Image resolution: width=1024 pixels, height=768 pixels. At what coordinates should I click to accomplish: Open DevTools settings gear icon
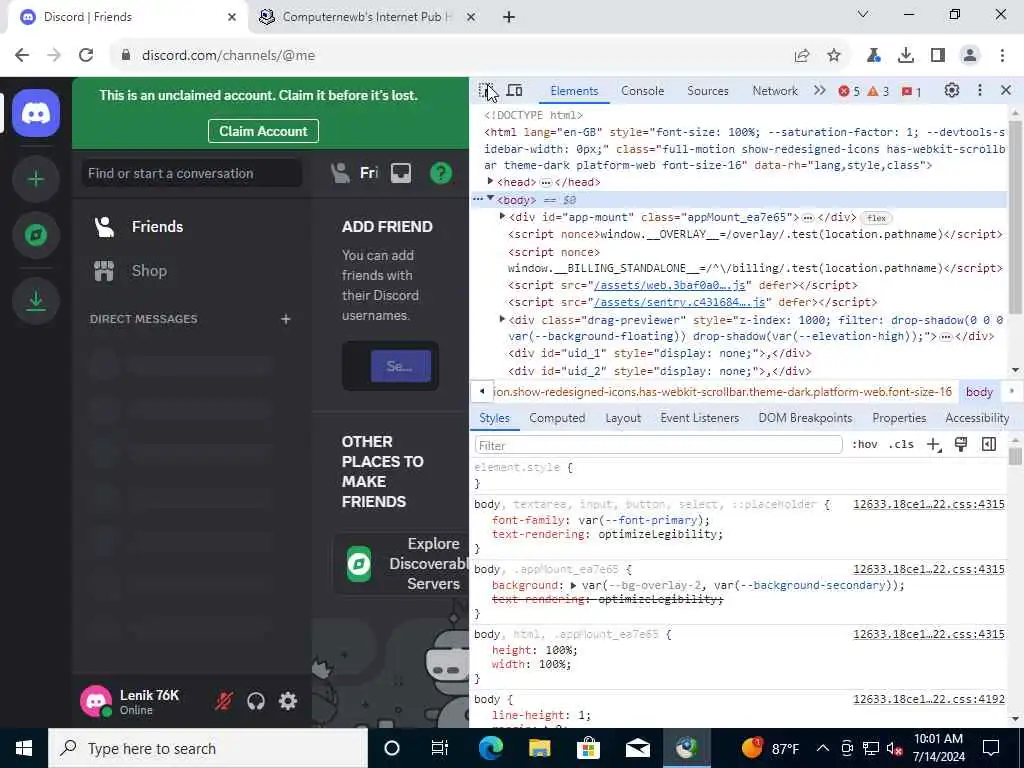952,91
